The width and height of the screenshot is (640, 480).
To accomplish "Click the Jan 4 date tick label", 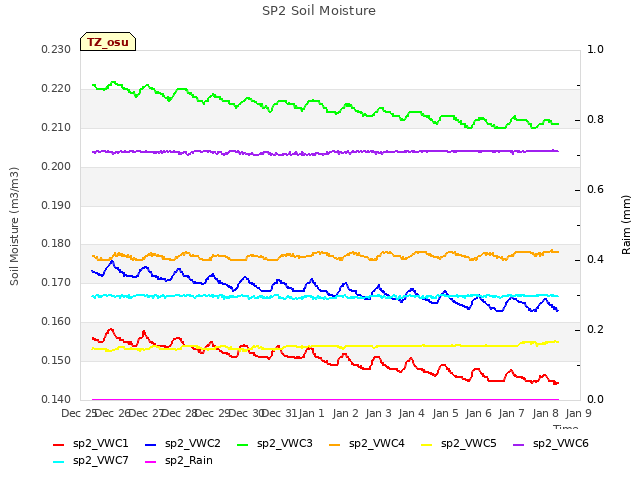I will (412, 413).
